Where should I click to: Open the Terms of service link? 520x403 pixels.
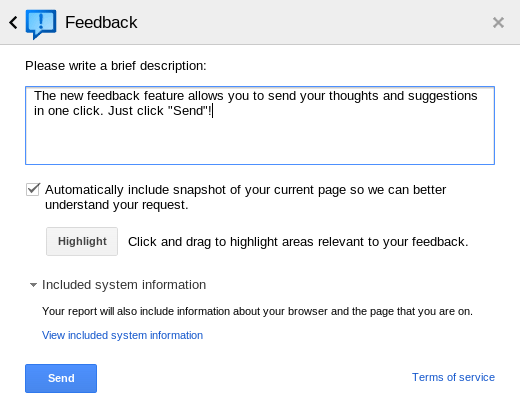(x=453, y=377)
